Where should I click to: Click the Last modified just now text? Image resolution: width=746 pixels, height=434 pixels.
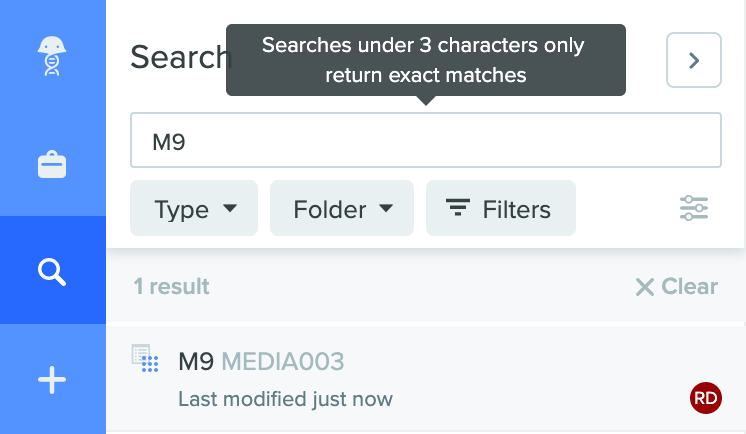tap(285, 399)
